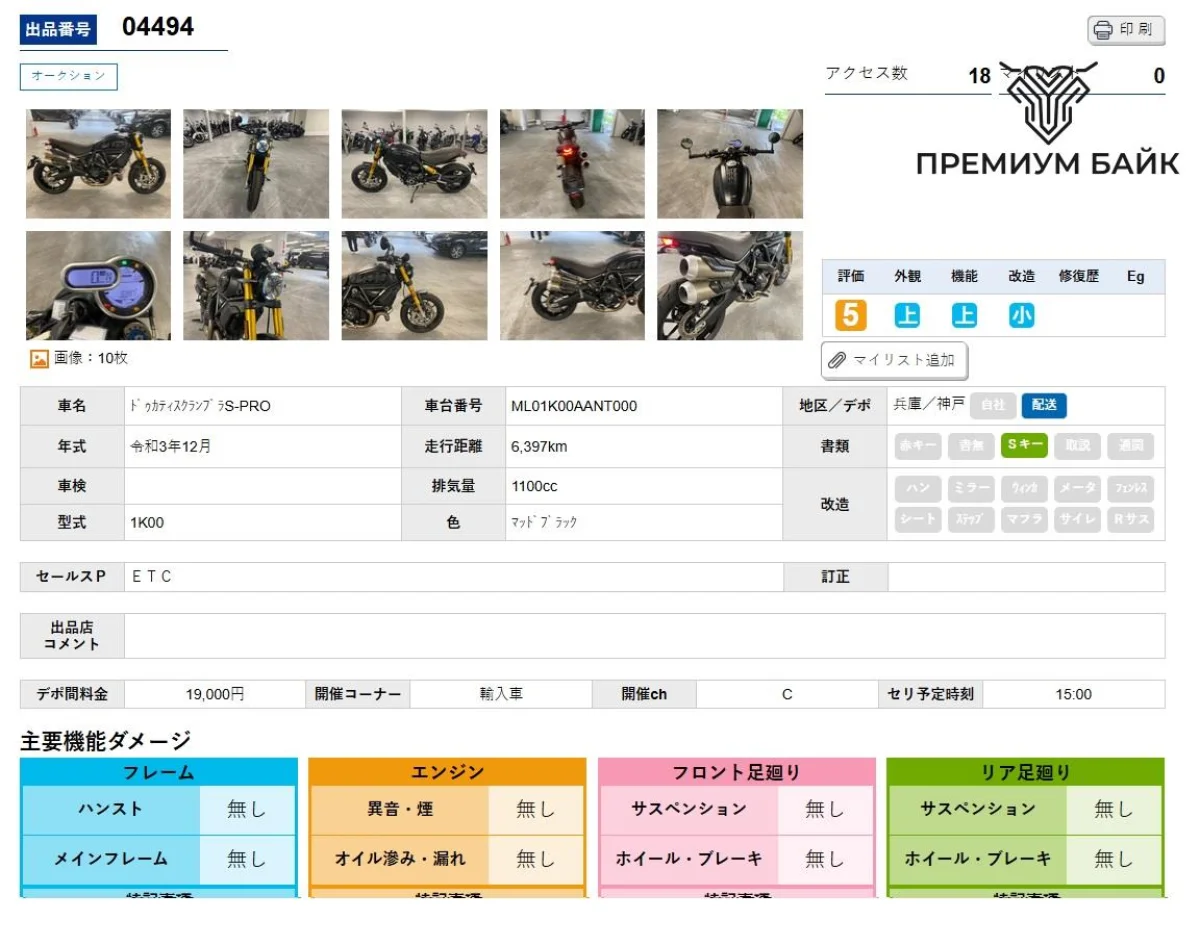Click the blue 上 badge under 機能
The width and height of the screenshot is (1200, 946).
point(964,316)
